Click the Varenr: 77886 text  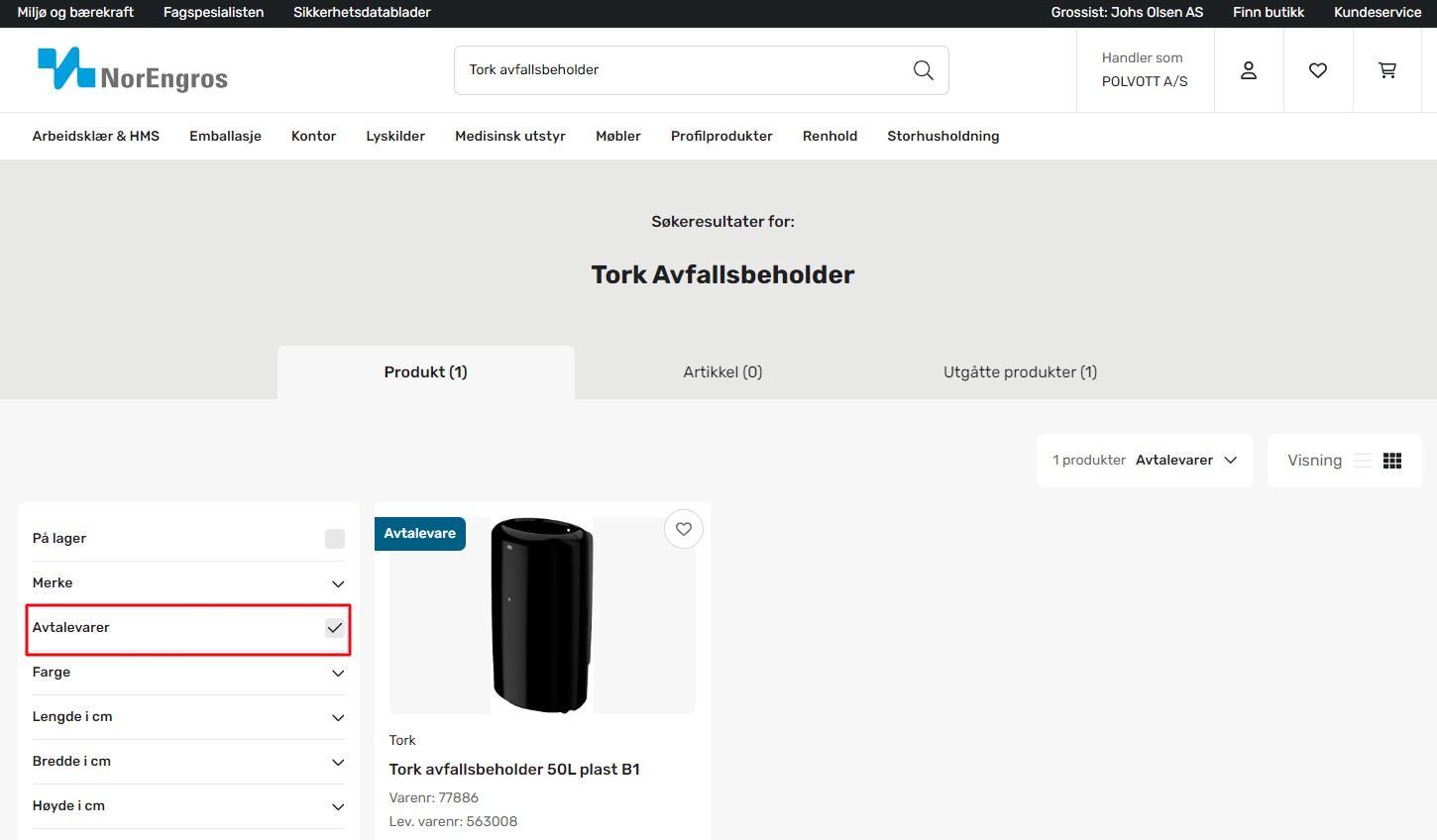pyautogui.click(x=434, y=797)
